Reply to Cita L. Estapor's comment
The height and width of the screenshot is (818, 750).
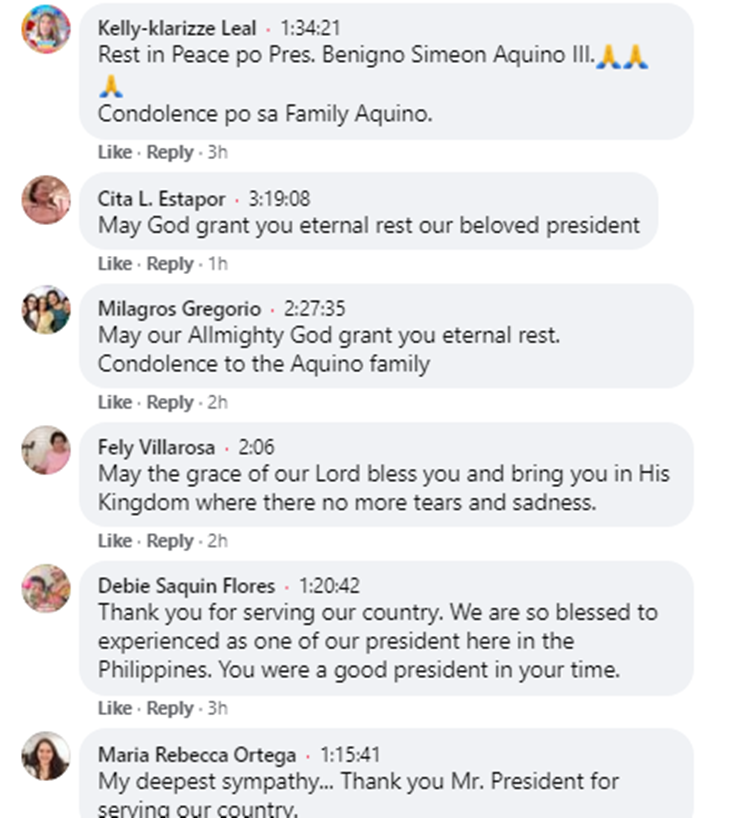(169, 264)
